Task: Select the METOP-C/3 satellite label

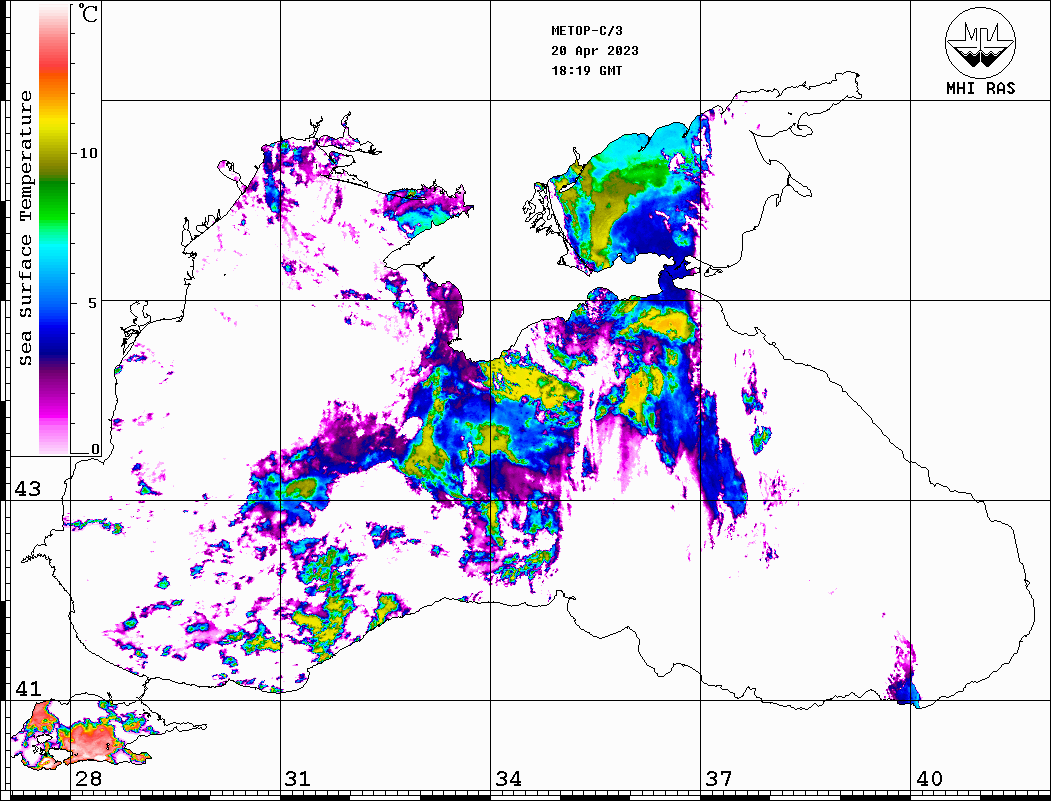Action: (x=586, y=31)
